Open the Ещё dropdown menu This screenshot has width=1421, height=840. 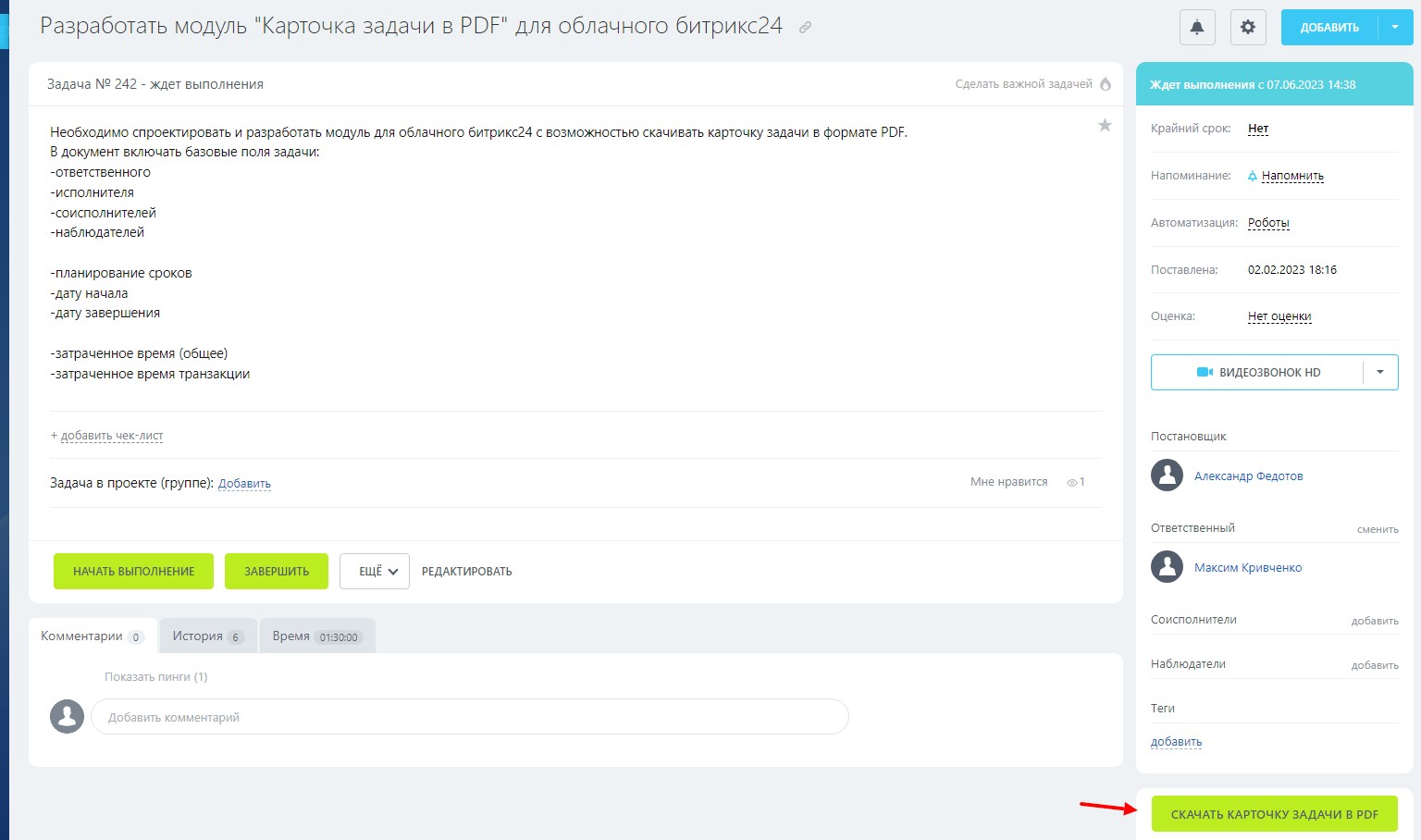tap(375, 572)
